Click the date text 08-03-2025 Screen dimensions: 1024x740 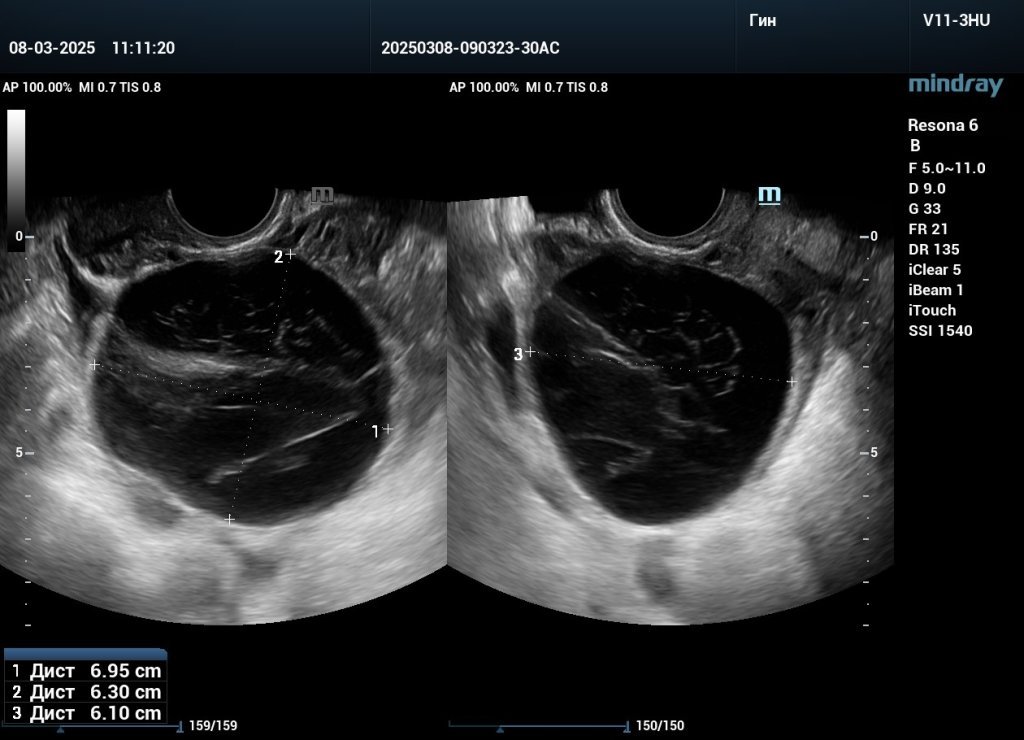tap(52, 48)
